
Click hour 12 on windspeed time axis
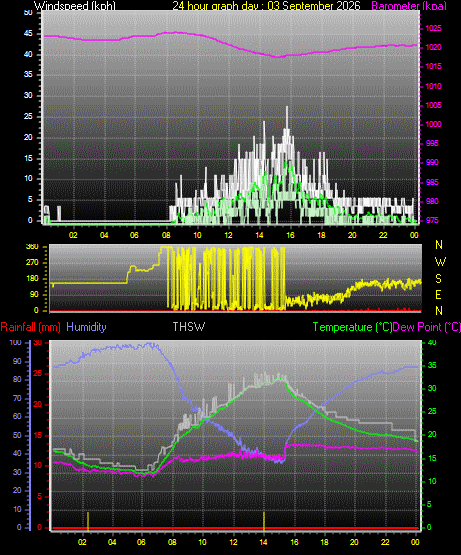pyautogui.click(x=228, y=235)
